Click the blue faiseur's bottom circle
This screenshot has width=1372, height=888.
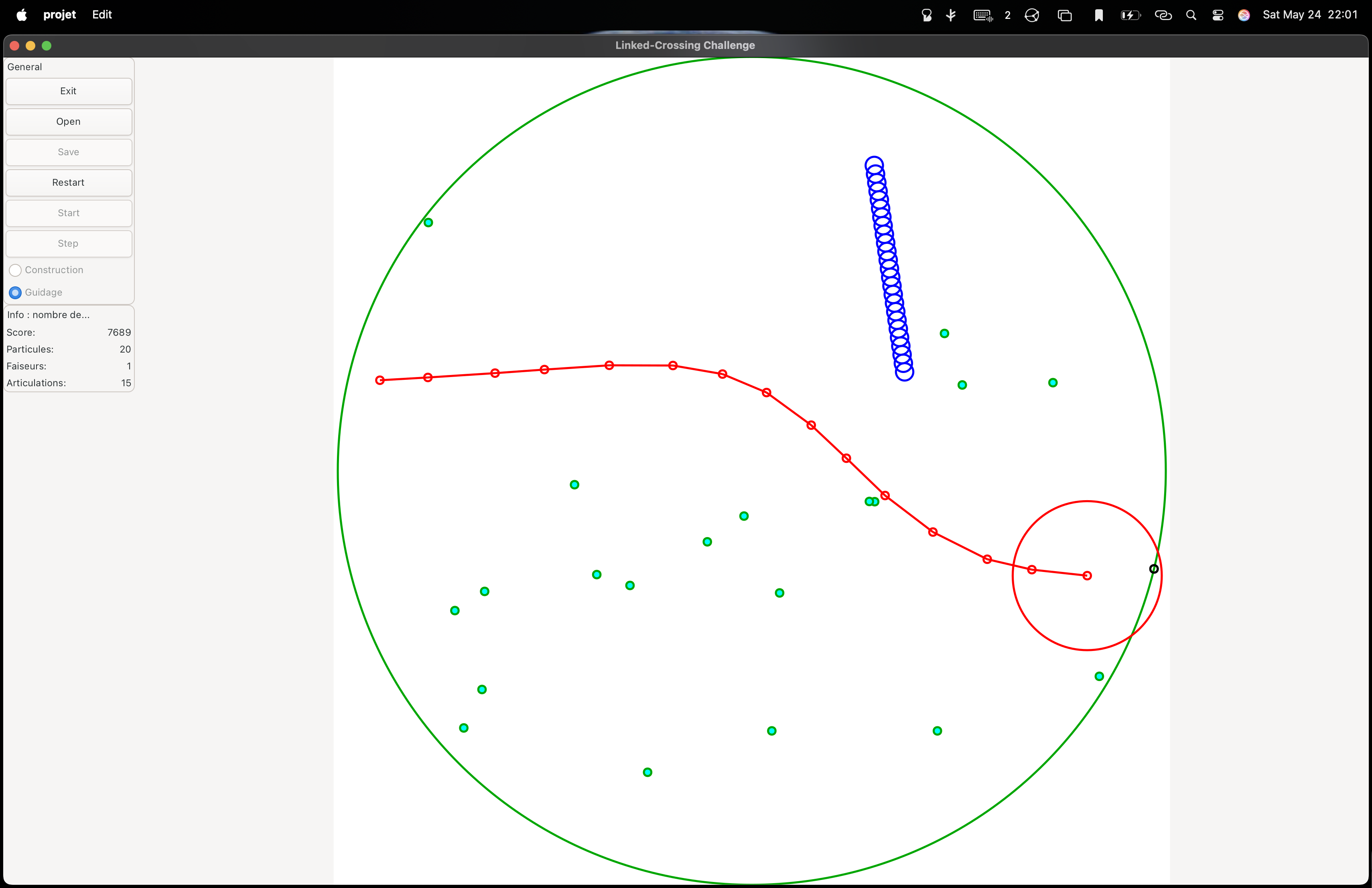(x=905, y=372)
